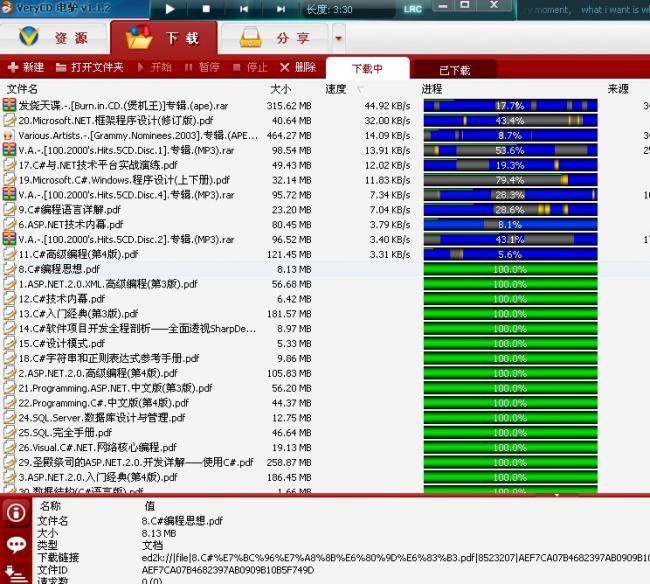The height and width of the screenshot is (584, 650).
Task: Click the rar icon of Hits.5CD.Disc.2
Action: [9, 239]
